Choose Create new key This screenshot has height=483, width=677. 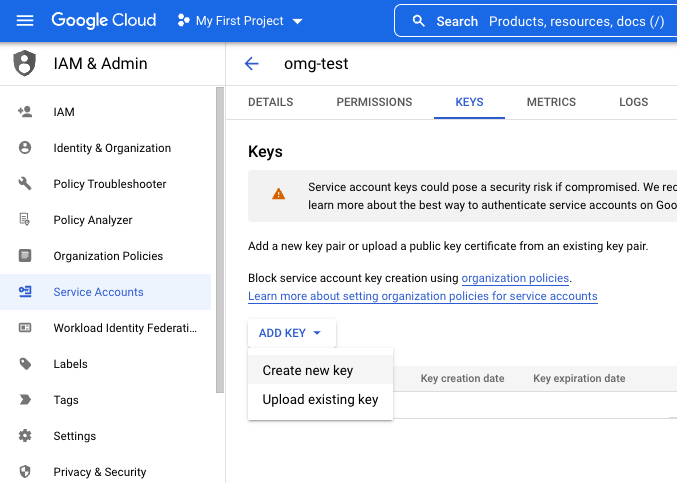coord(320,370)
